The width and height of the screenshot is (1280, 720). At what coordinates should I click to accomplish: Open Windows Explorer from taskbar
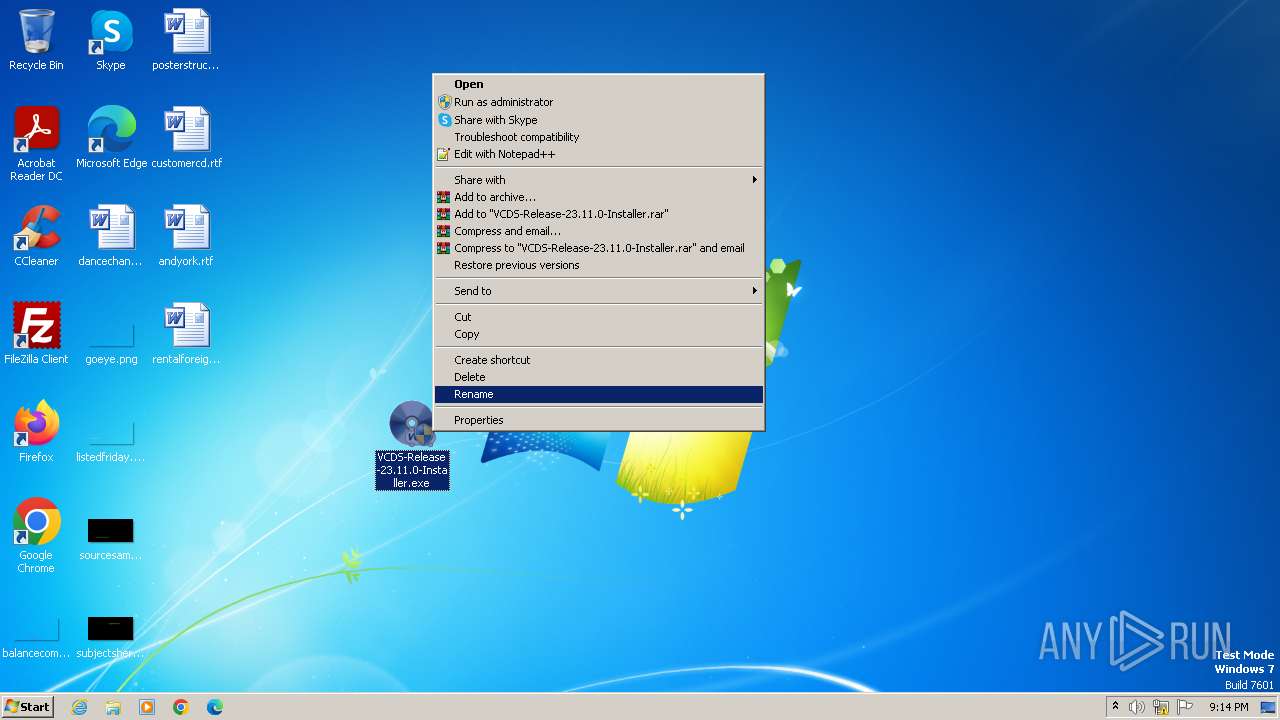point(113,707)
